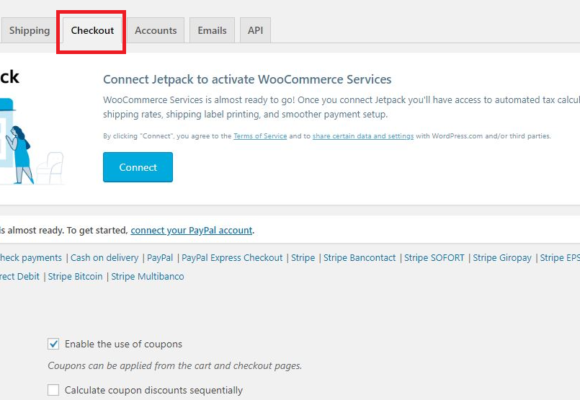The image size is (580, 400).
Task: Click the coupons cart and checkout description
Action: 175,366
